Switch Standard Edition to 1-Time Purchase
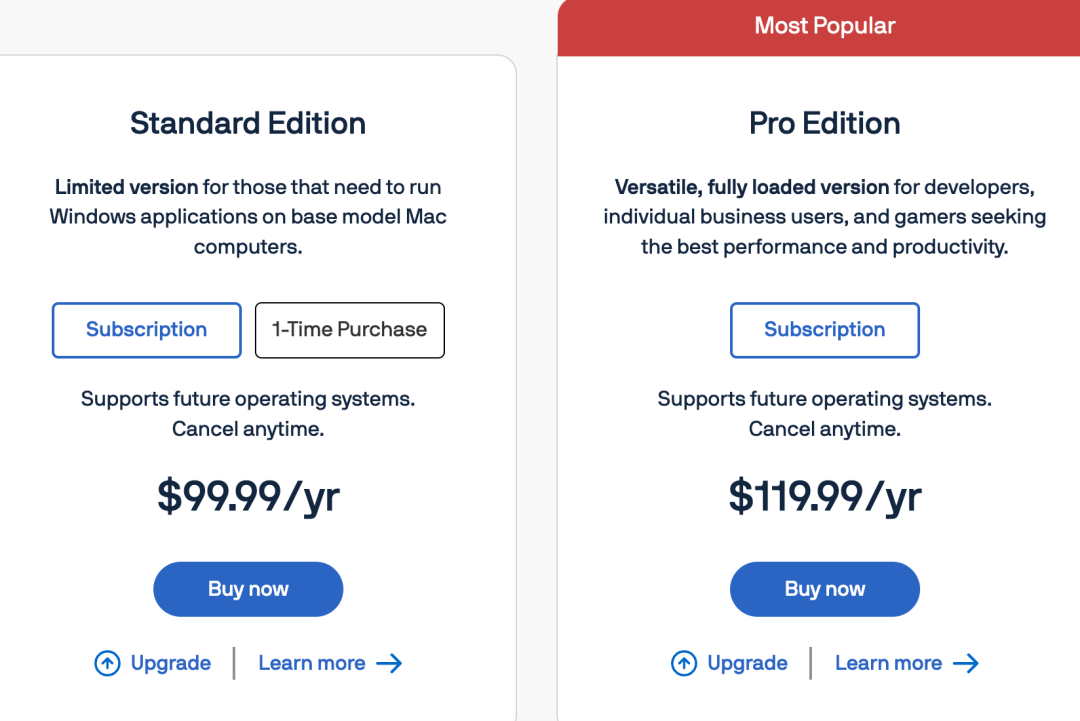Viewport: 1080px width, 721px height. pyautogui.click(x=349, y=330)
